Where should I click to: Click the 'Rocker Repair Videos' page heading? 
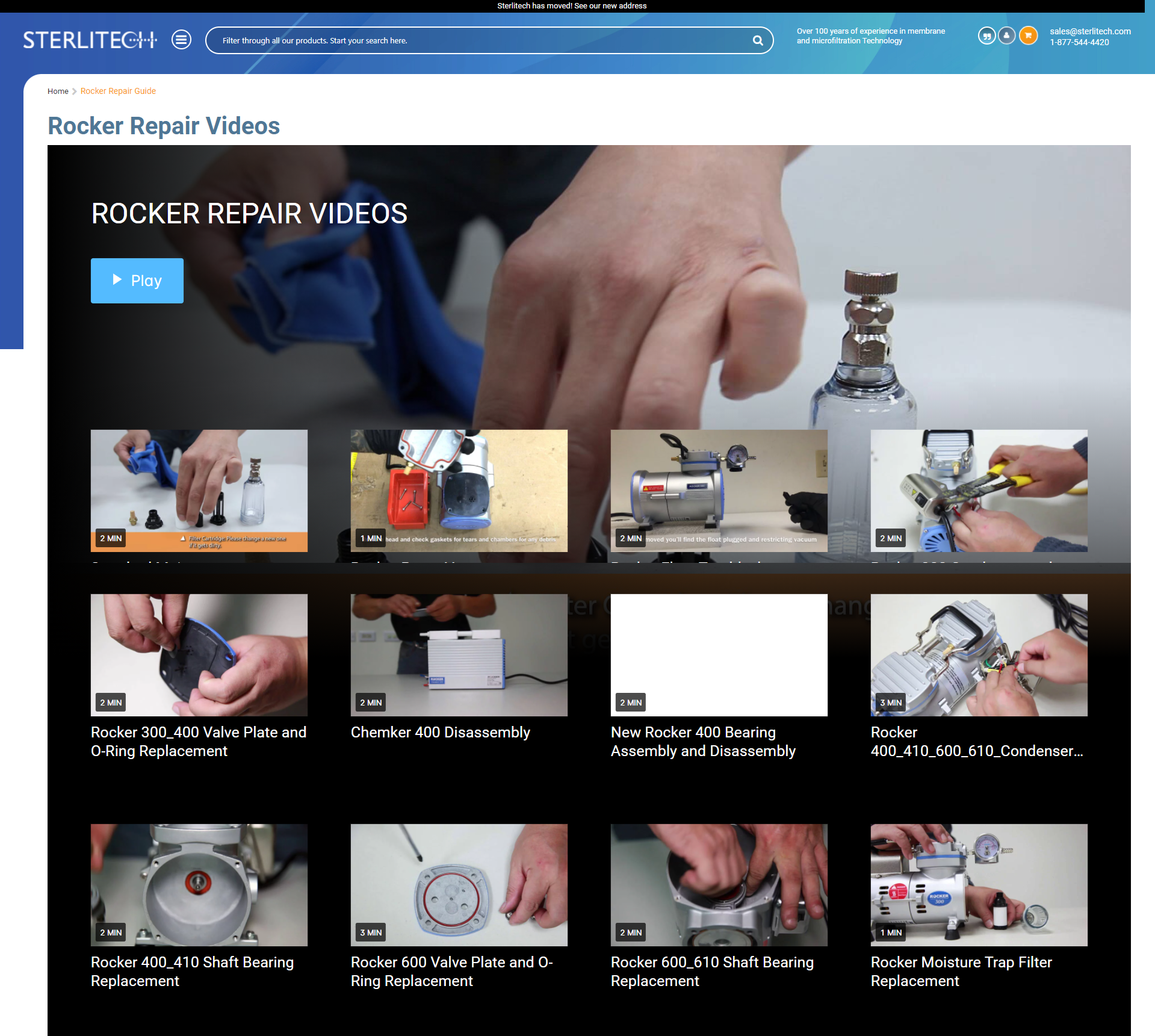click(x=164, y=126)
